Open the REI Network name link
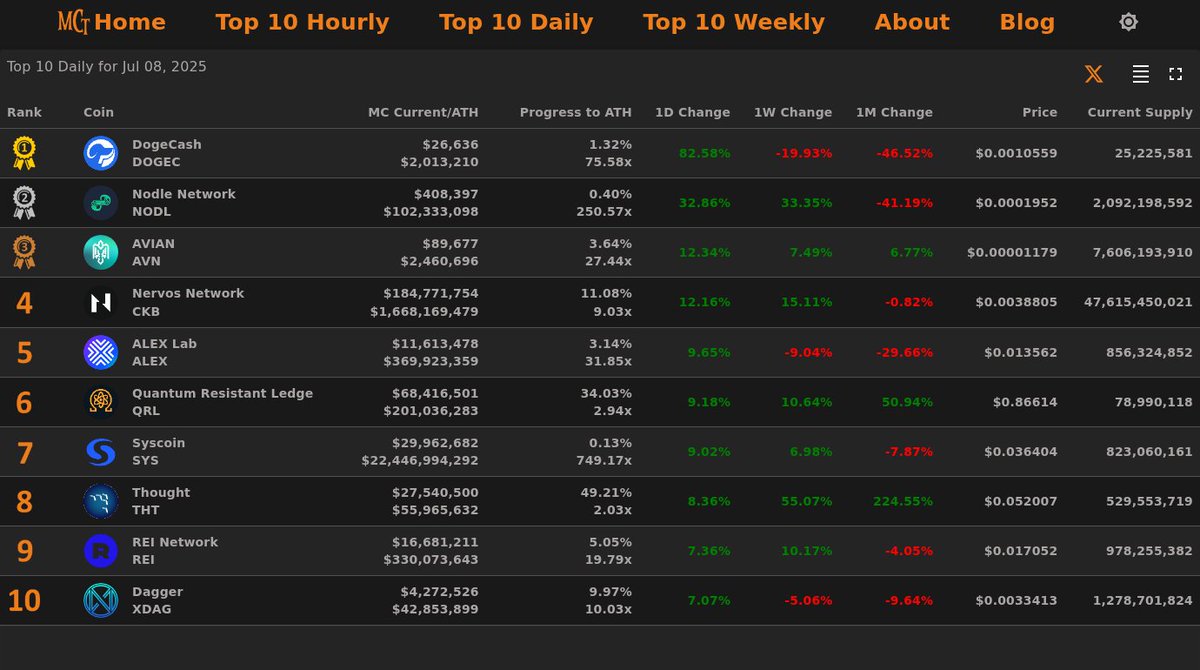 point(175,542)
